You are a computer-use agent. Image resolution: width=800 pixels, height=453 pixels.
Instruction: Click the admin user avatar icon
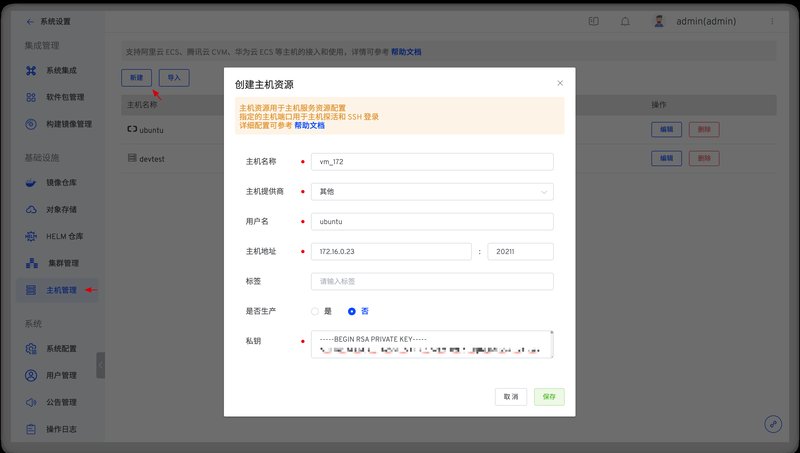coord(659,21)
